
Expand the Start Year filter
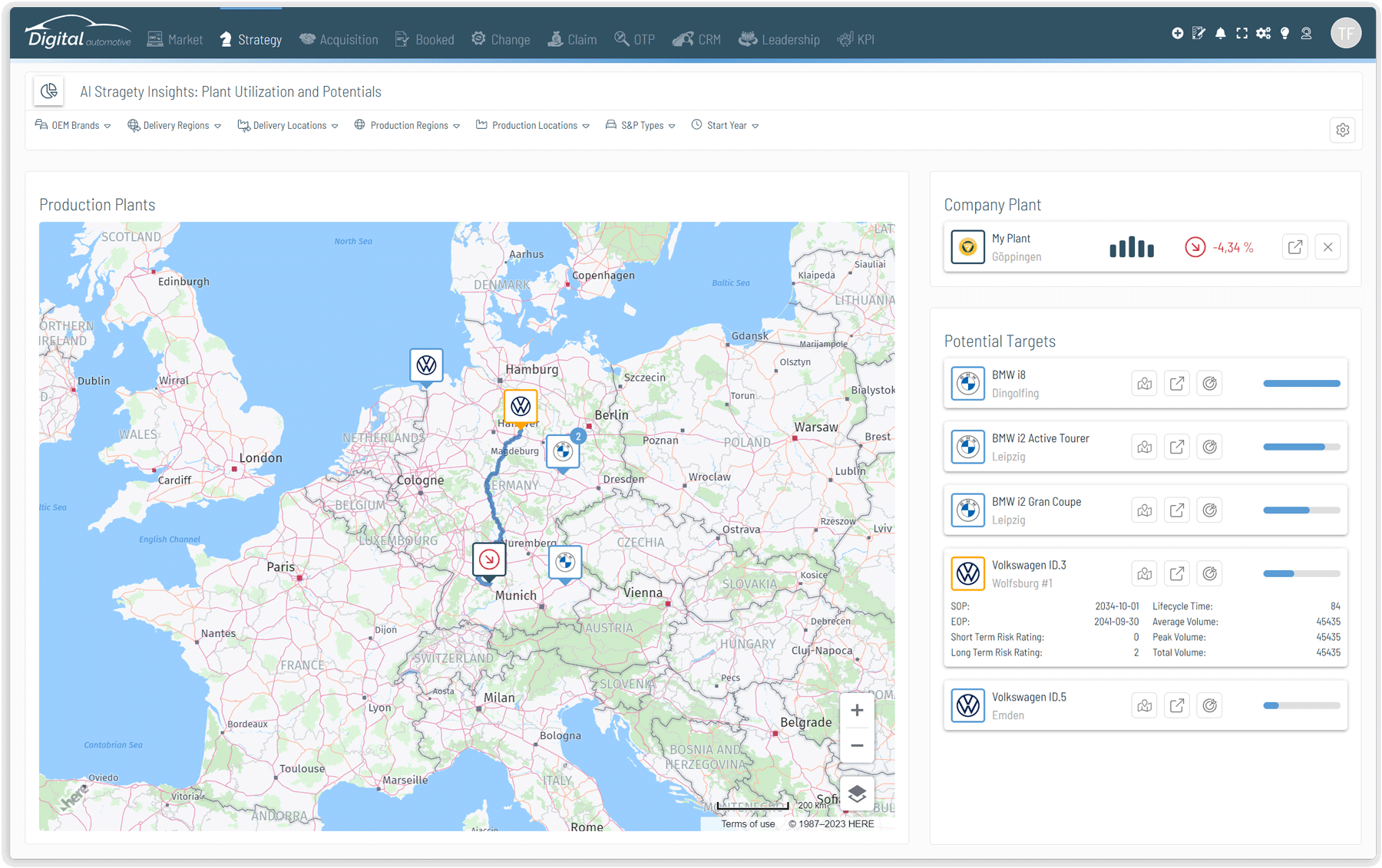[x=725, y=125]
